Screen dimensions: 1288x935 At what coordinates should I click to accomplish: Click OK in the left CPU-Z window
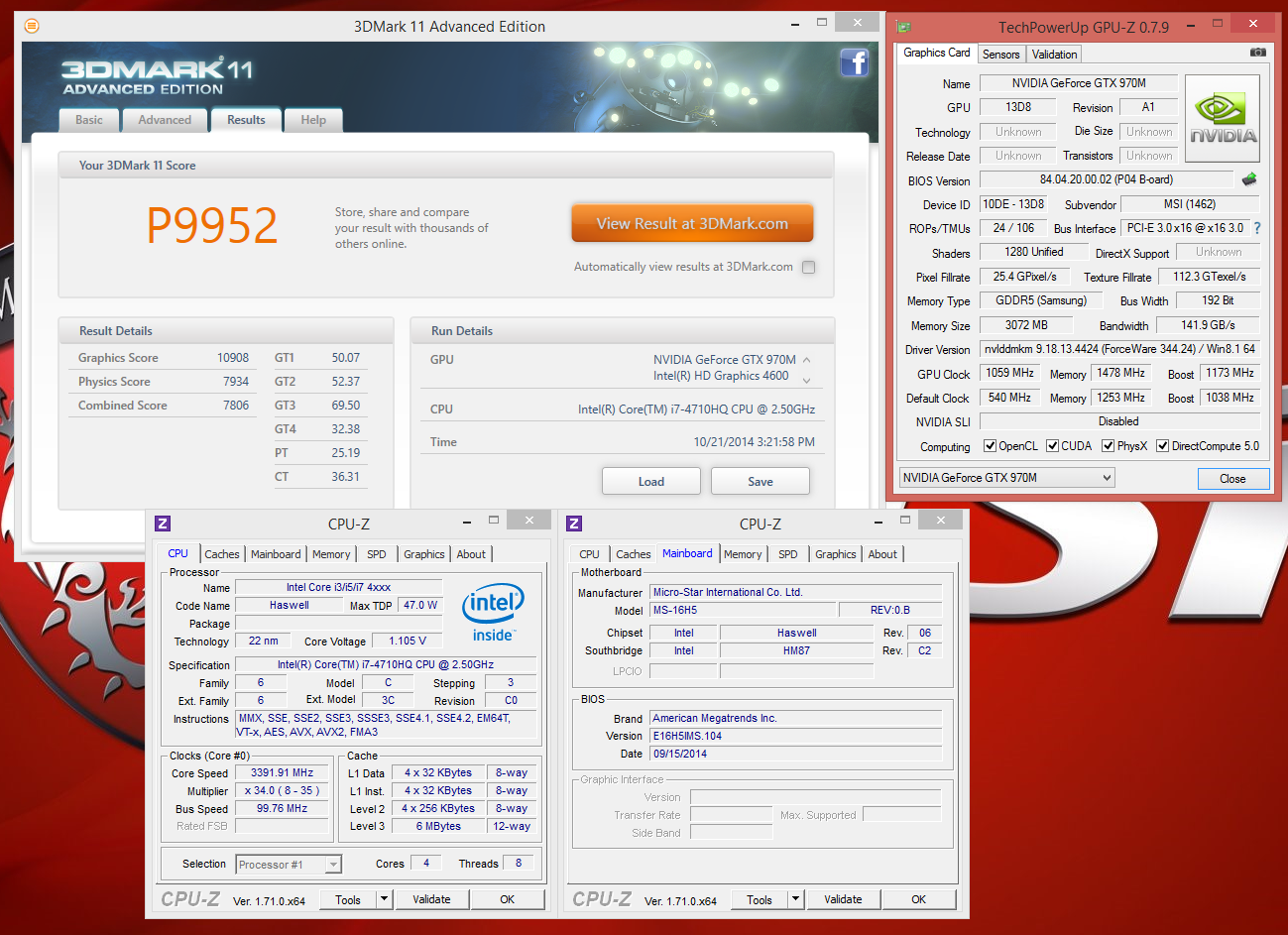tap(508, 899)
